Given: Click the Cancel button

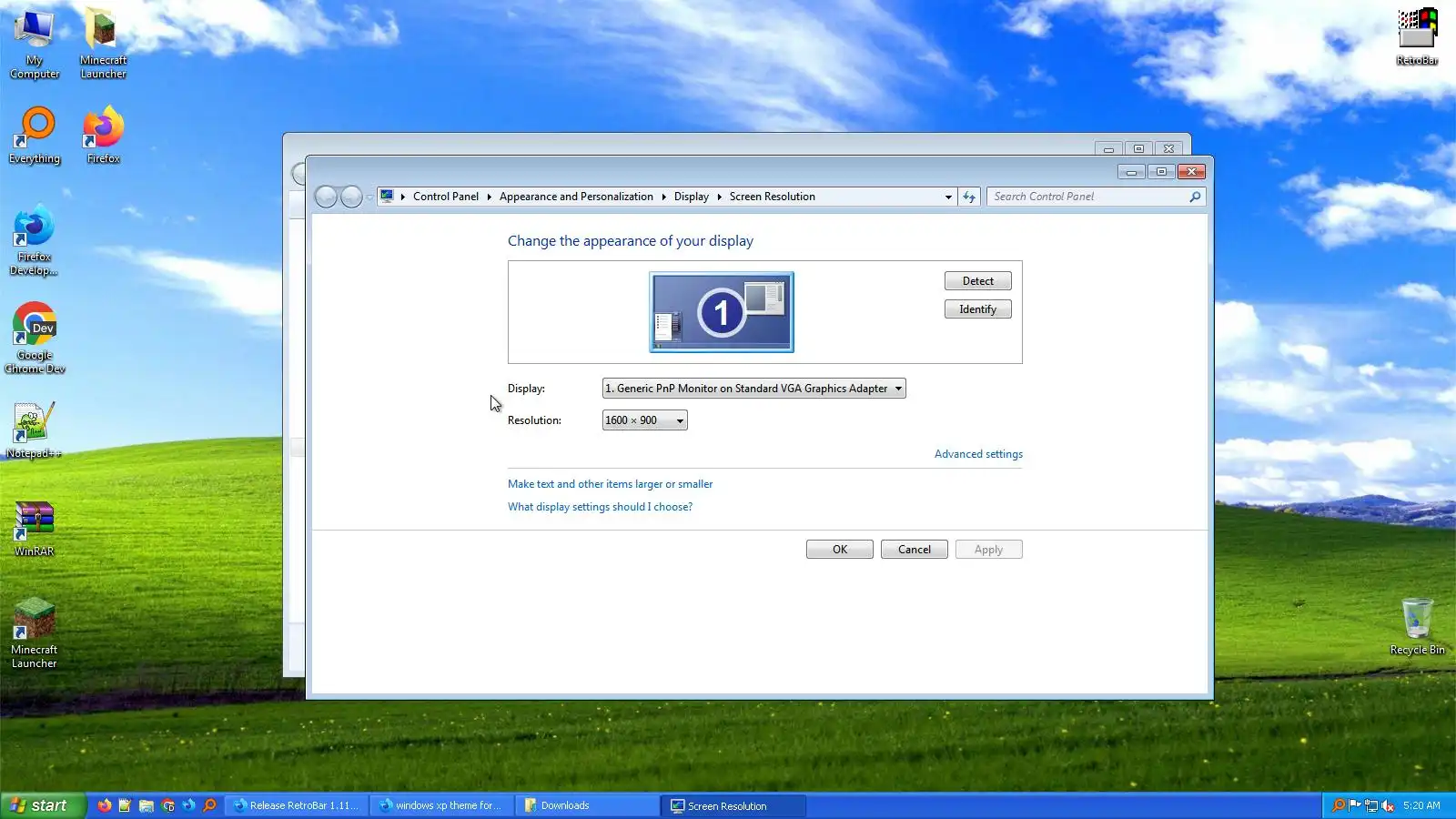Looking at the screenshot, I should pos(915,550).
